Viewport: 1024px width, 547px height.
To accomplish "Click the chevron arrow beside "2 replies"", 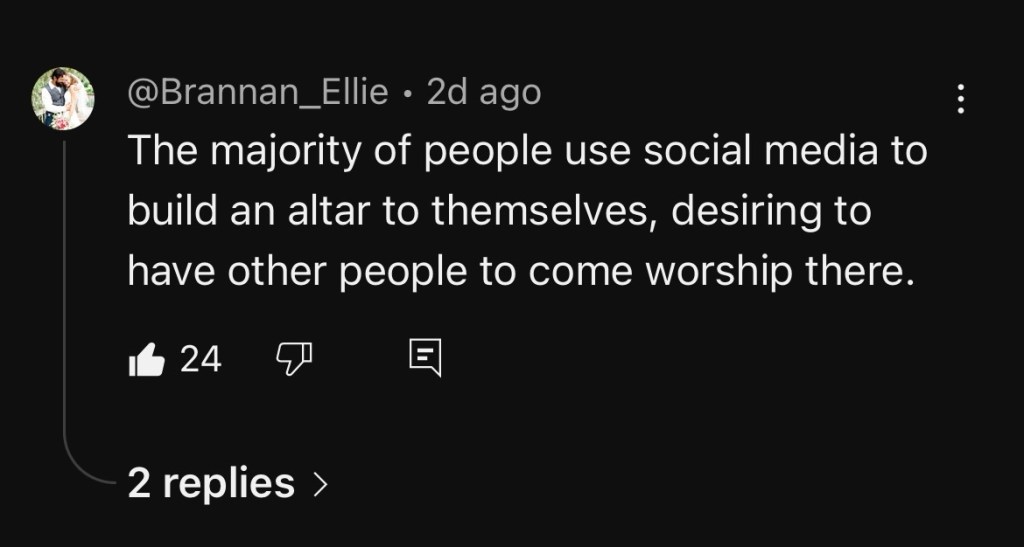I will [x=320, y=485].
